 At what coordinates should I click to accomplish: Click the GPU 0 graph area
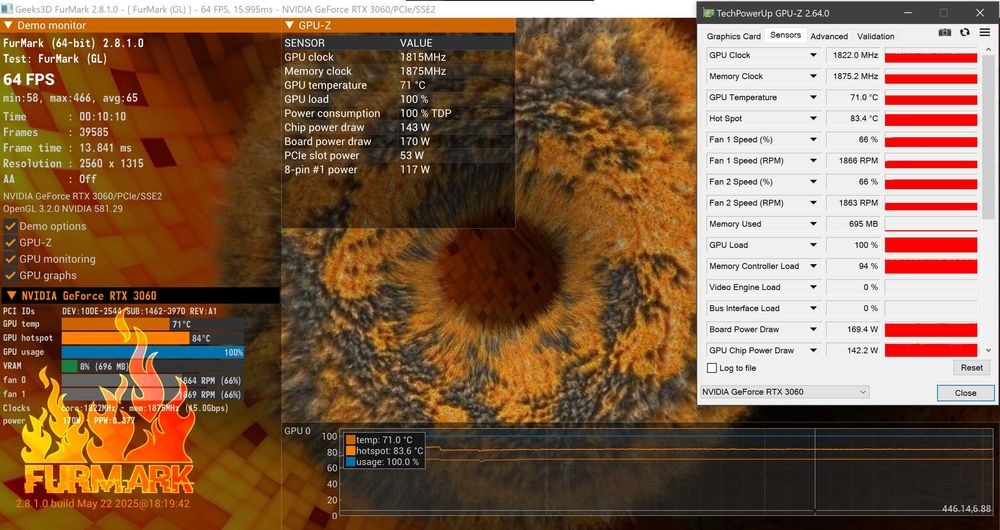(666, 472)
